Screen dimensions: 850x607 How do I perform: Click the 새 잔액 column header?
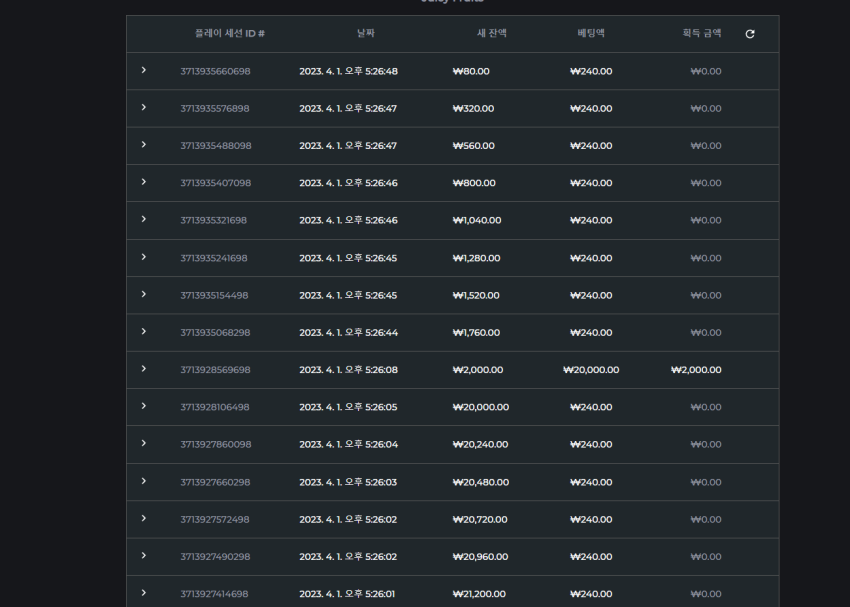point(492,33)
